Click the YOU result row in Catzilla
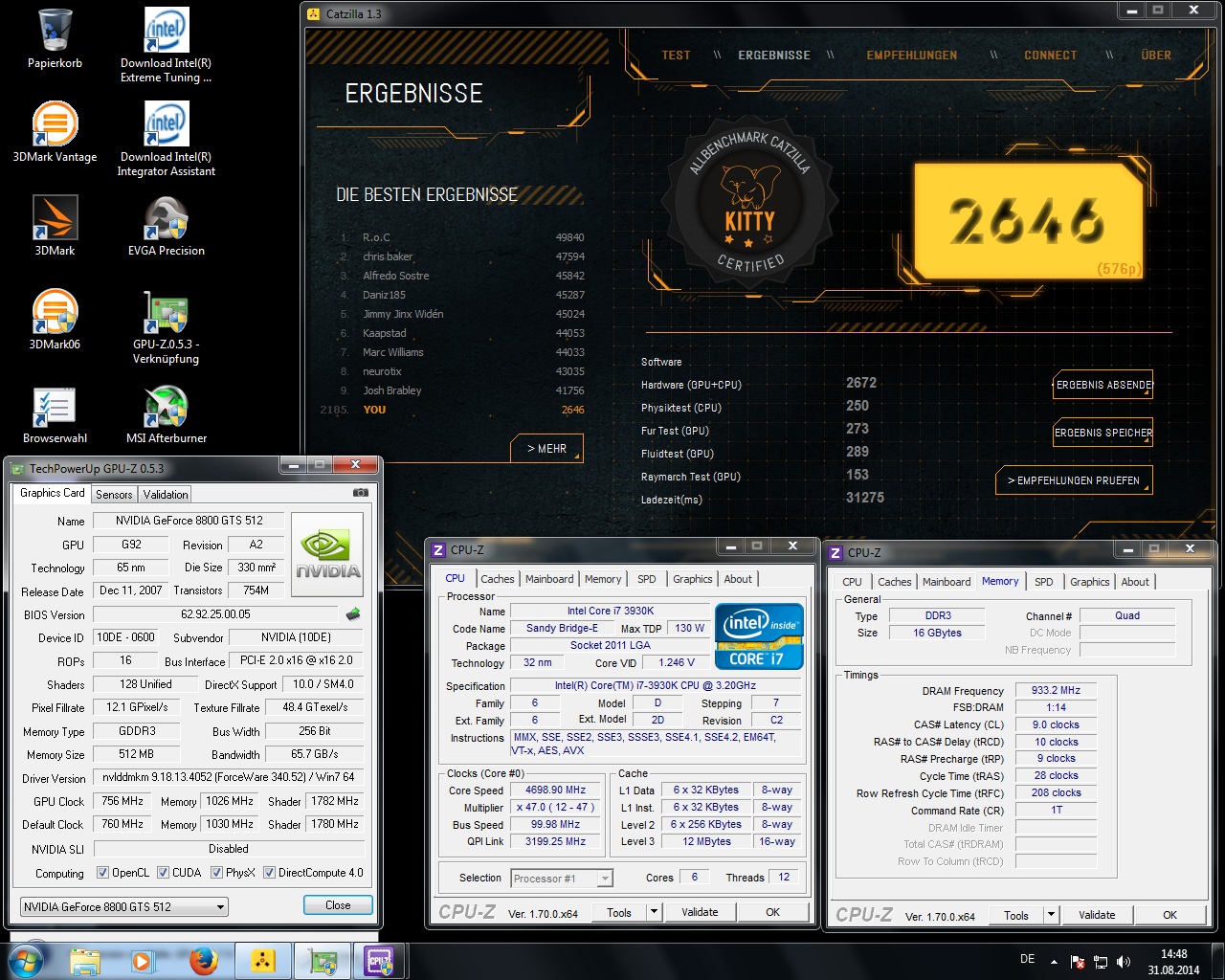This screenshot has width=1225, height=980. 452,410
